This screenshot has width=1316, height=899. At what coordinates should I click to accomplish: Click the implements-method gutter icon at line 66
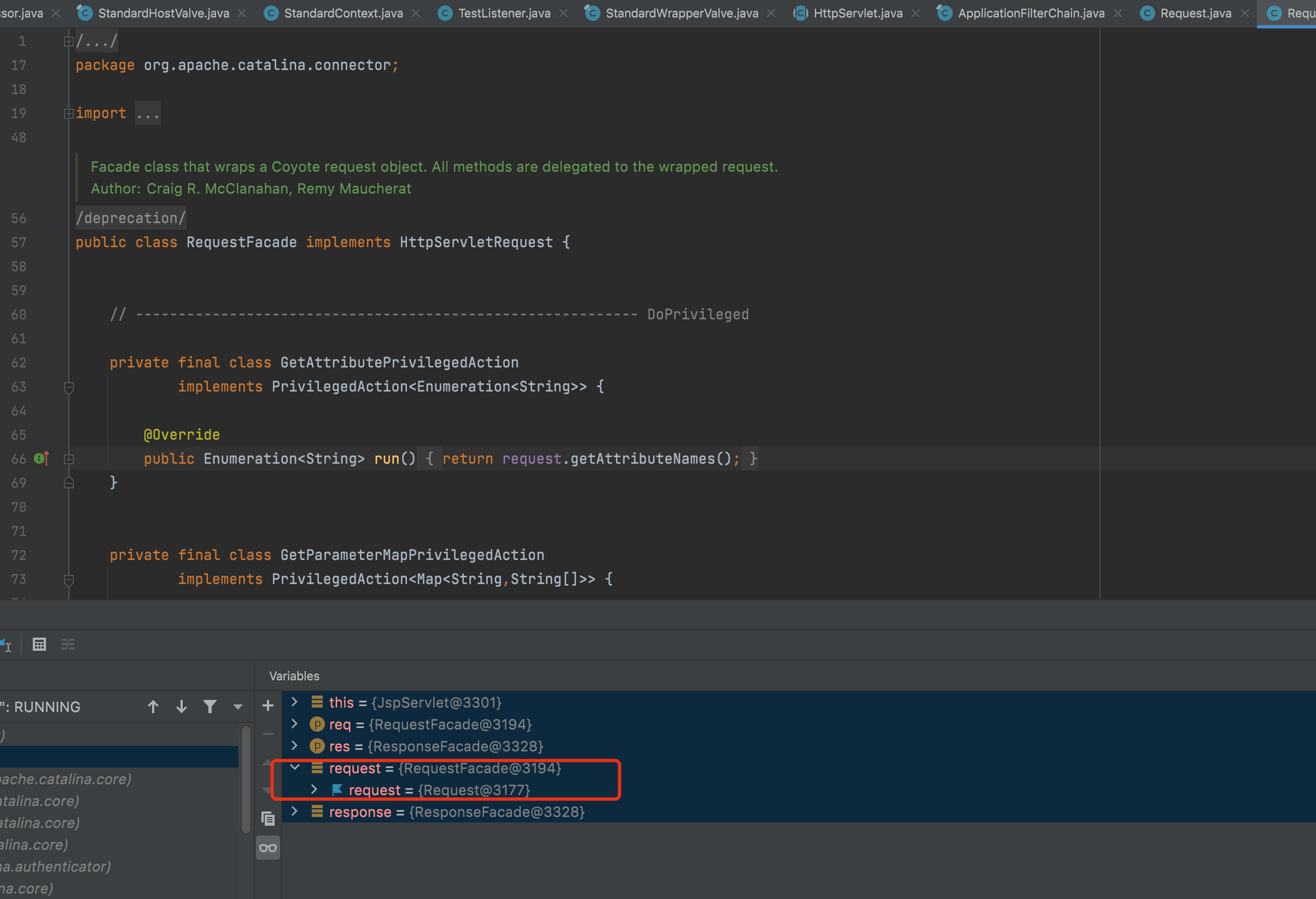(x=42, y=459)
